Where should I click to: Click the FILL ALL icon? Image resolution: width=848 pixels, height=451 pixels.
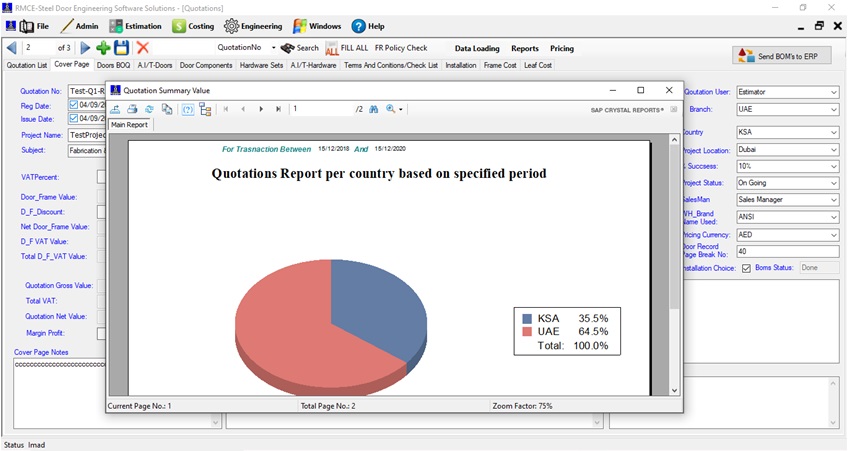(332, 49)
